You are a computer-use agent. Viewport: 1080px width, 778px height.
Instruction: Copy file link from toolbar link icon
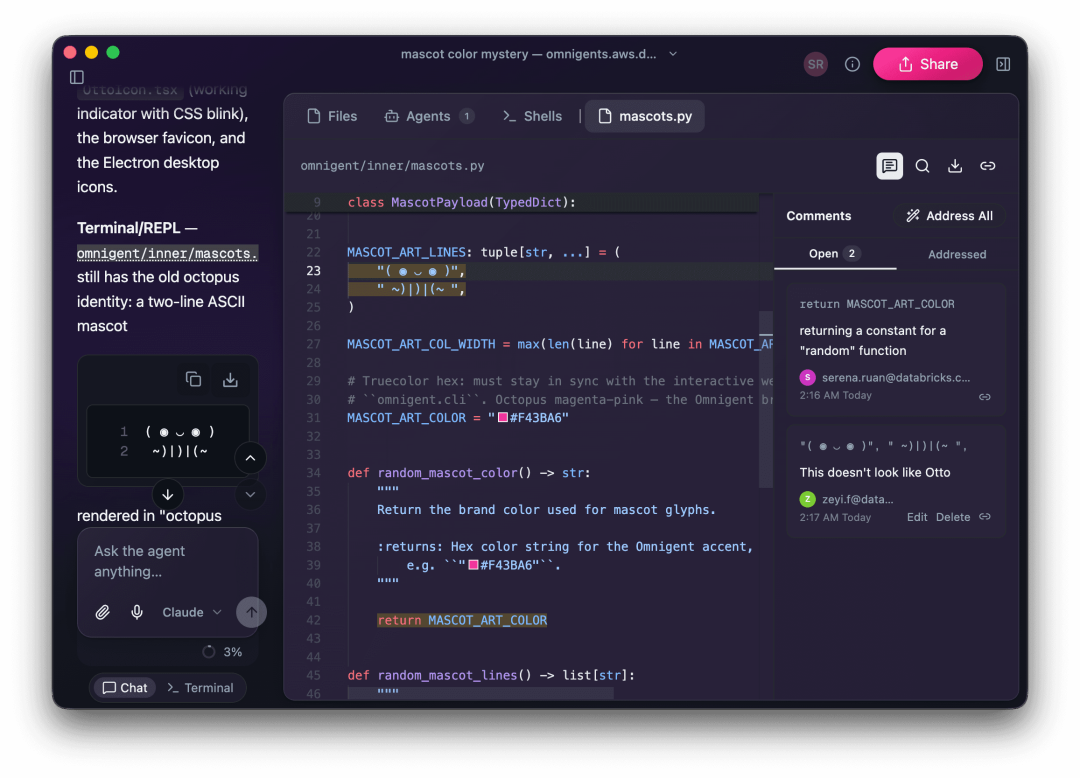pos(988,166)
